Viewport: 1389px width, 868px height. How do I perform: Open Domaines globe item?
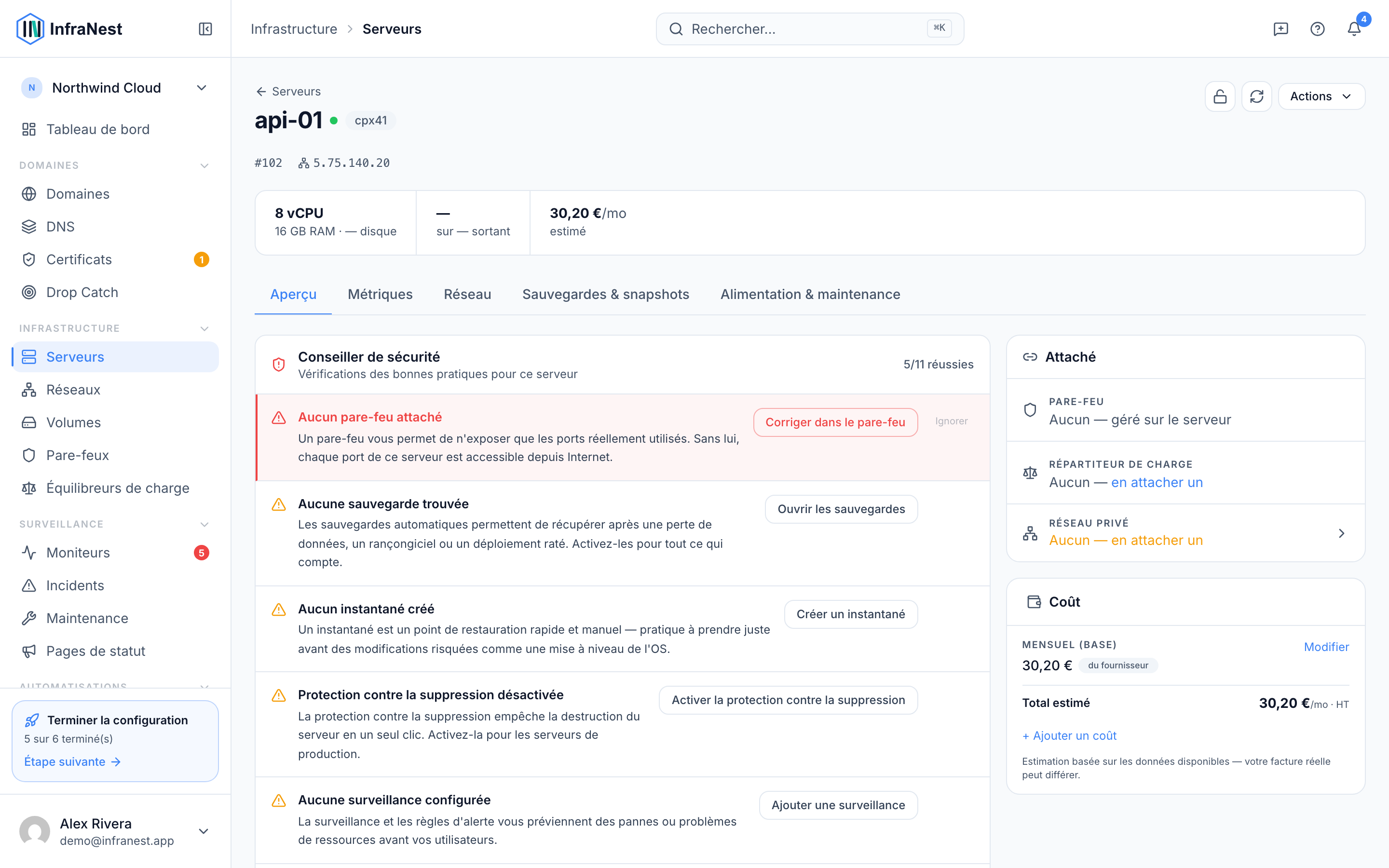click(115, 194)
